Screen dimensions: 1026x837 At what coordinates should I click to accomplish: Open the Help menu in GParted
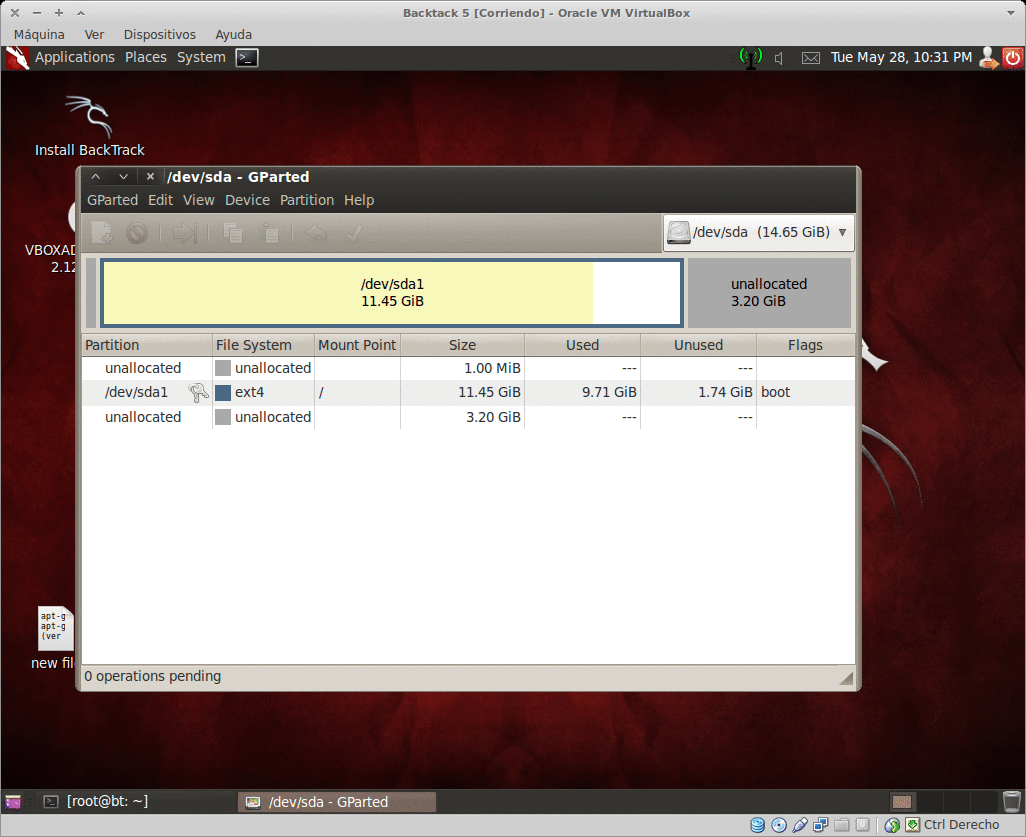point(359,200)
